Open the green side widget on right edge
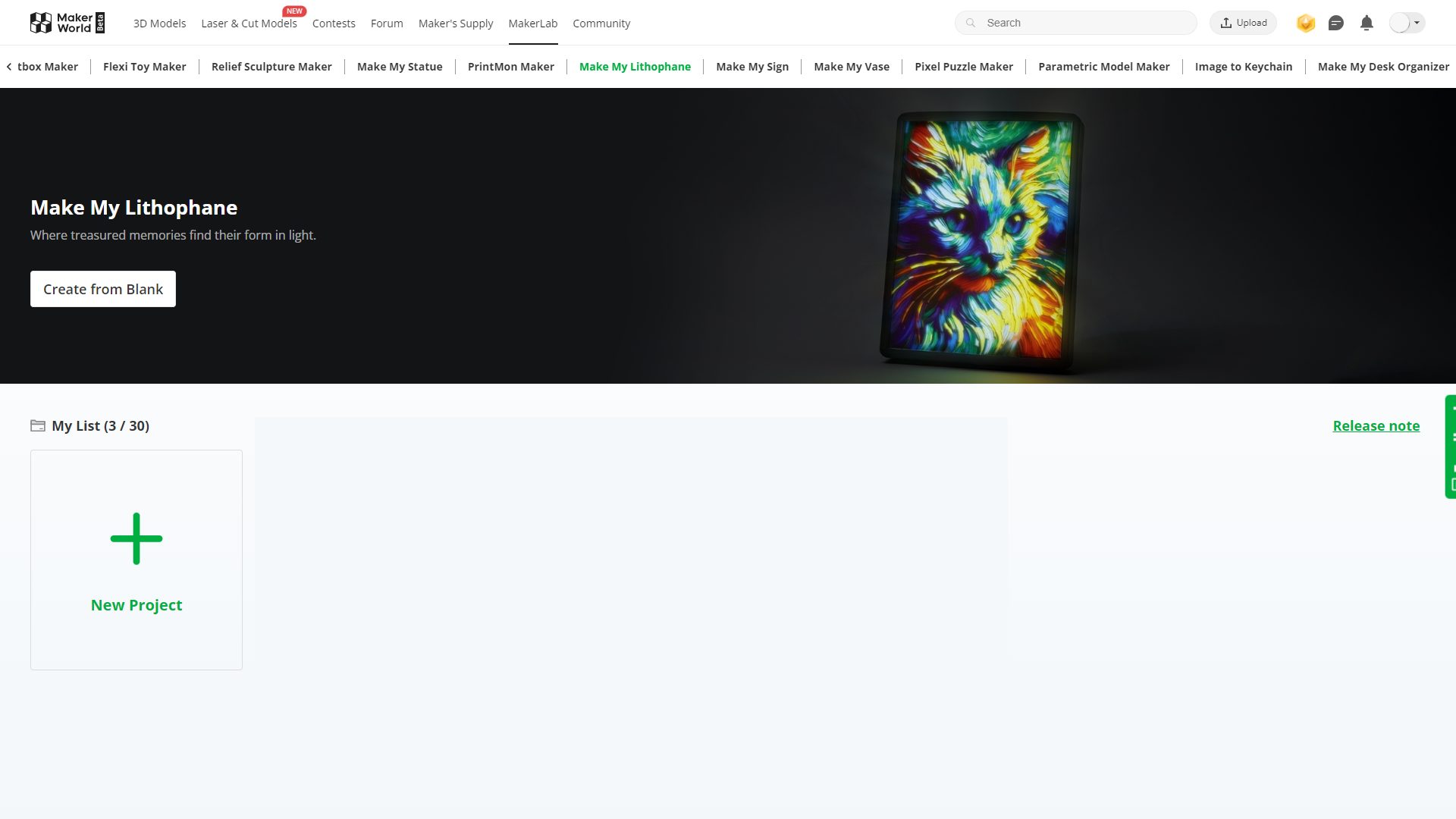The width and height of the screenshot is (1456, 819). click(1451, 447)
